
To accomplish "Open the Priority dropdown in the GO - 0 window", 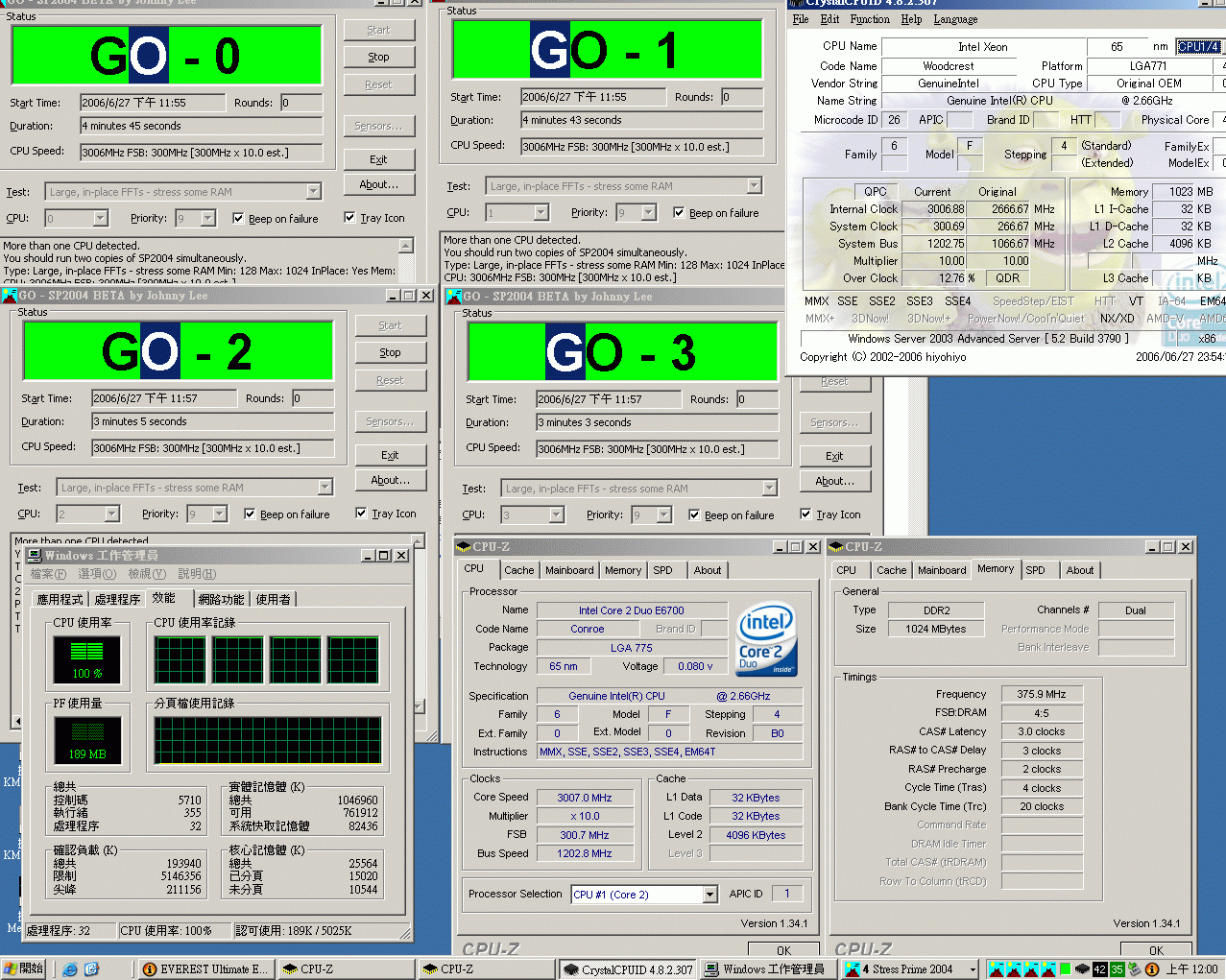I will pyautogui.click(x=208, y=219).
